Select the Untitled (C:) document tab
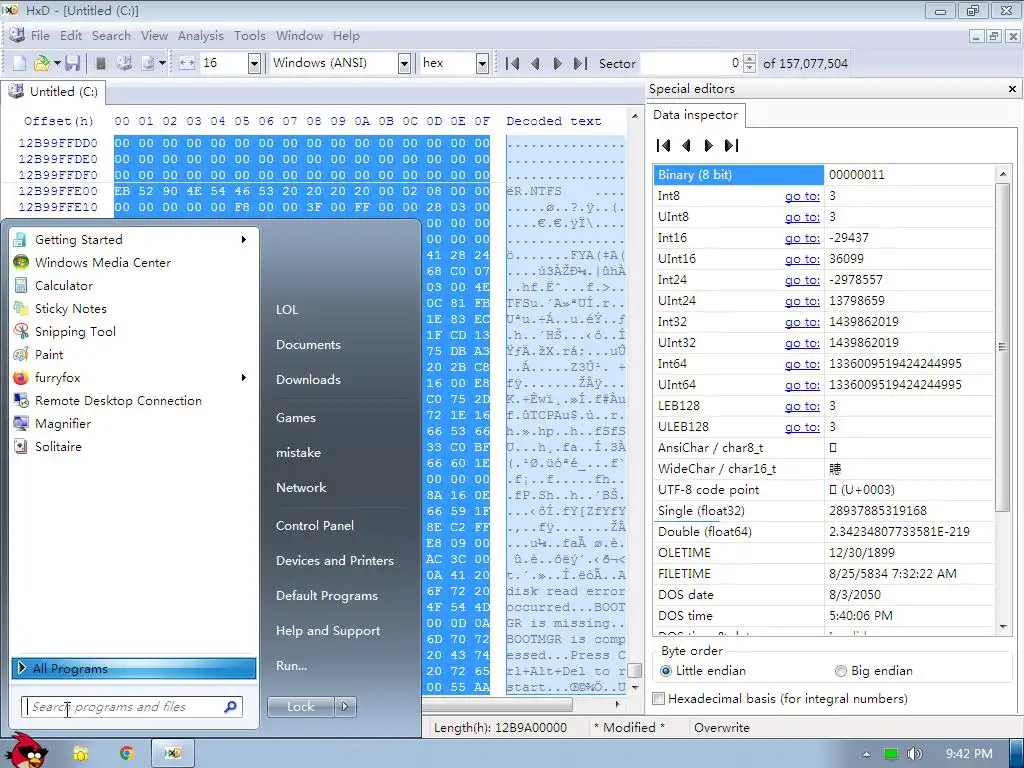 [54, 92]
